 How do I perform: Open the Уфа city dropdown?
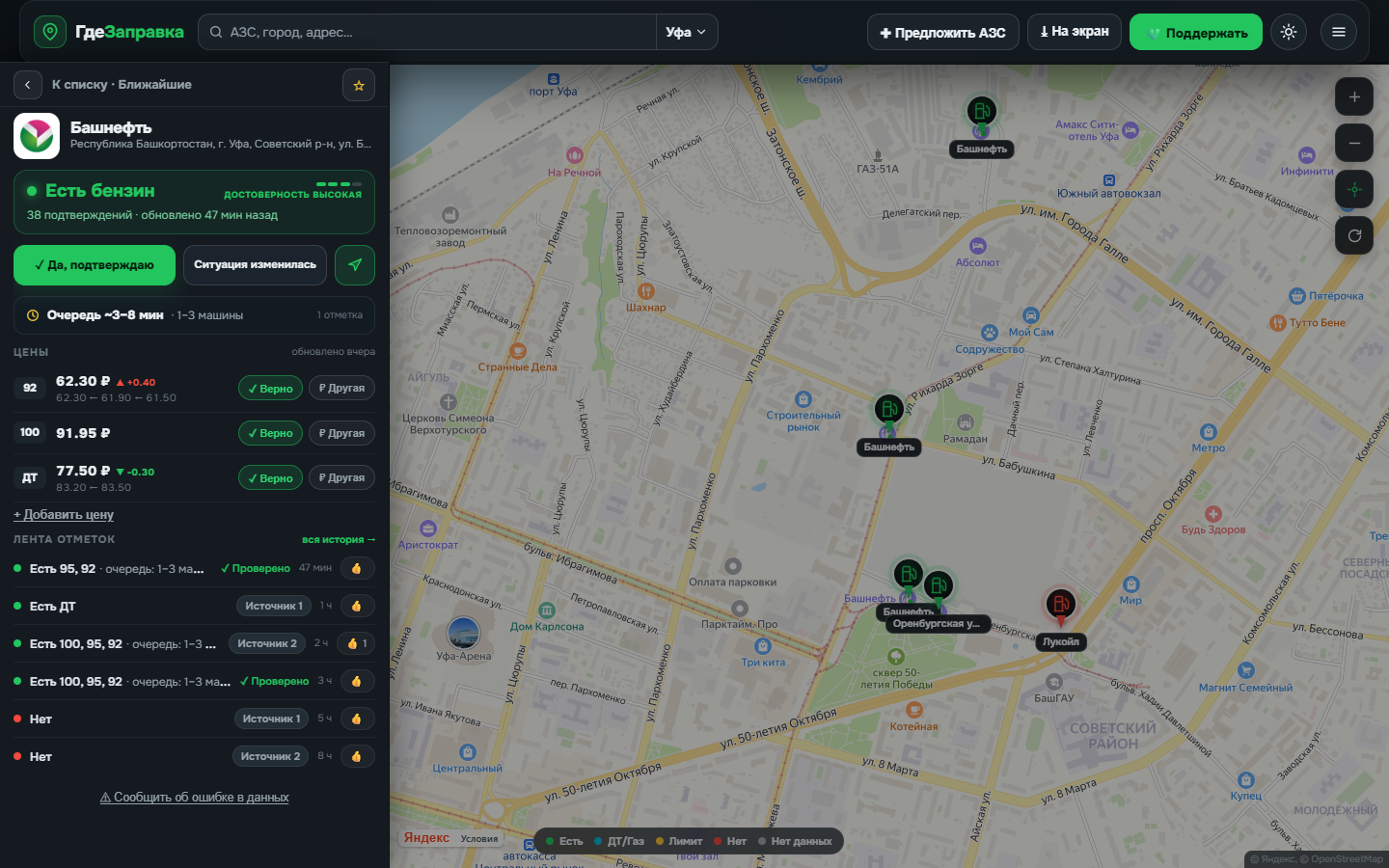click(686, 32)
